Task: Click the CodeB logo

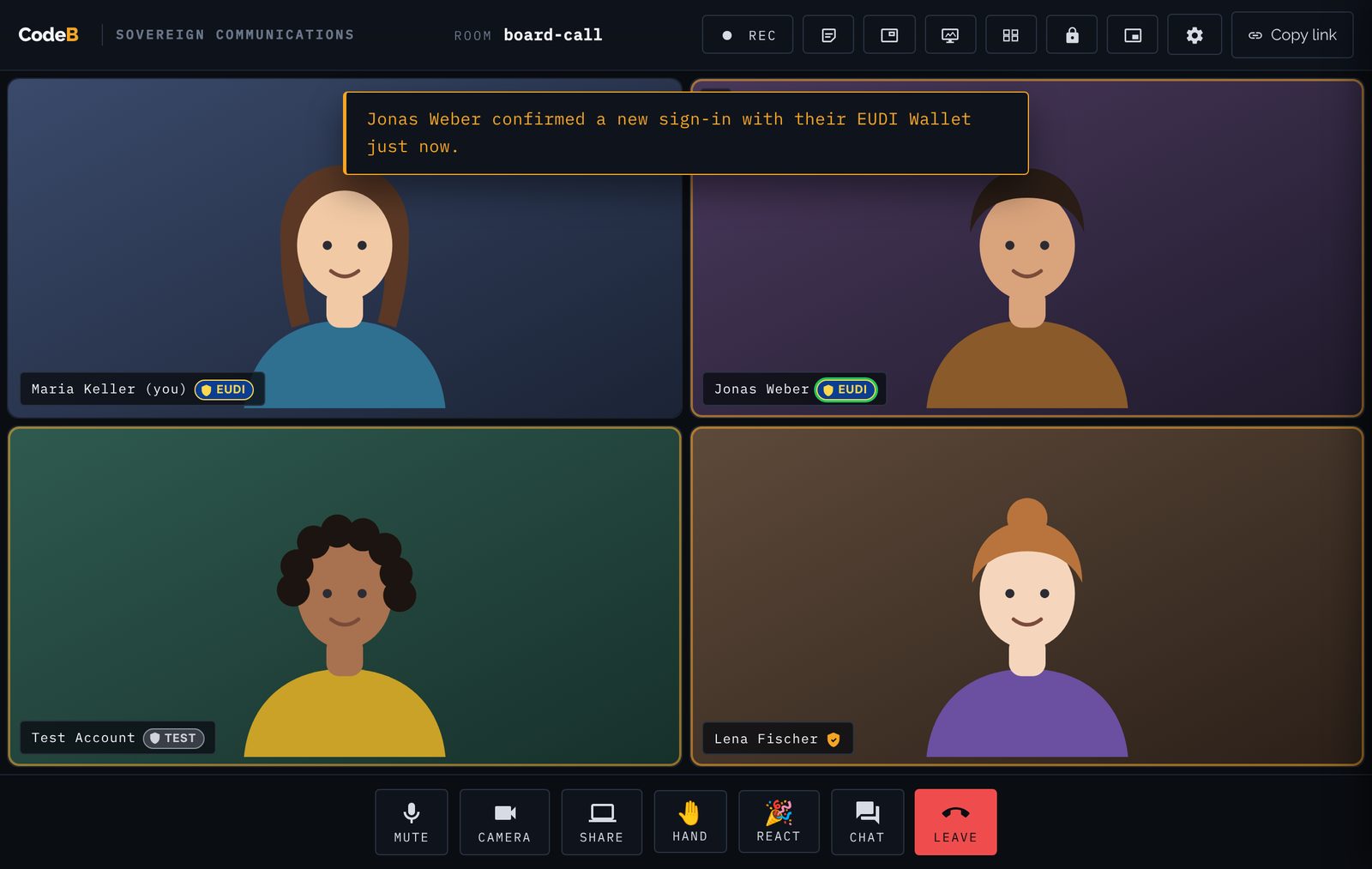Action: coord(48,34)
